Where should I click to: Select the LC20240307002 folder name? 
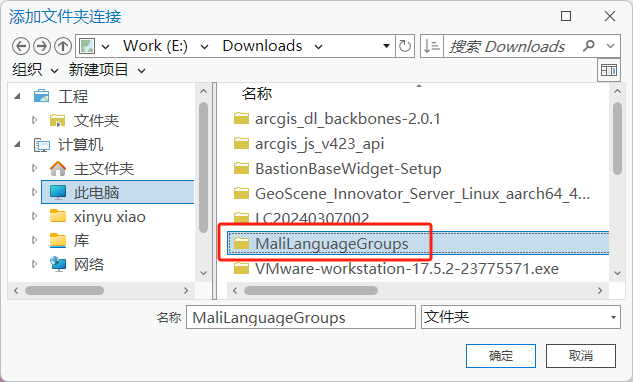(x=312, y=218)
